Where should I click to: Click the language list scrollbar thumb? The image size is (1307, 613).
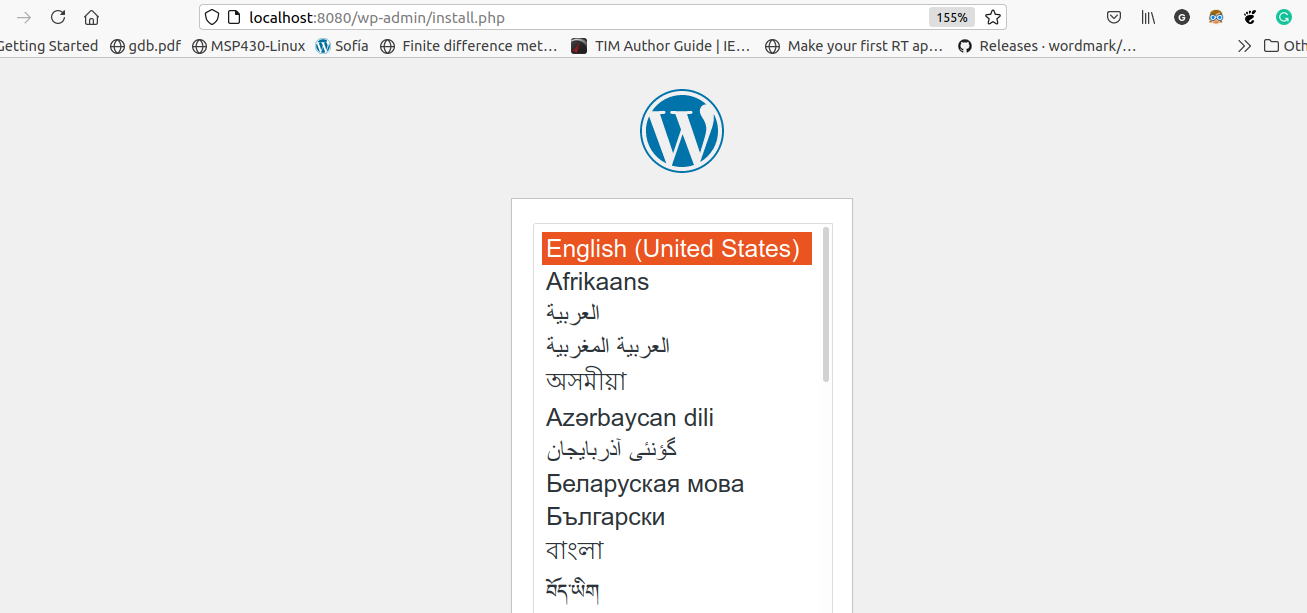point(826,304)
